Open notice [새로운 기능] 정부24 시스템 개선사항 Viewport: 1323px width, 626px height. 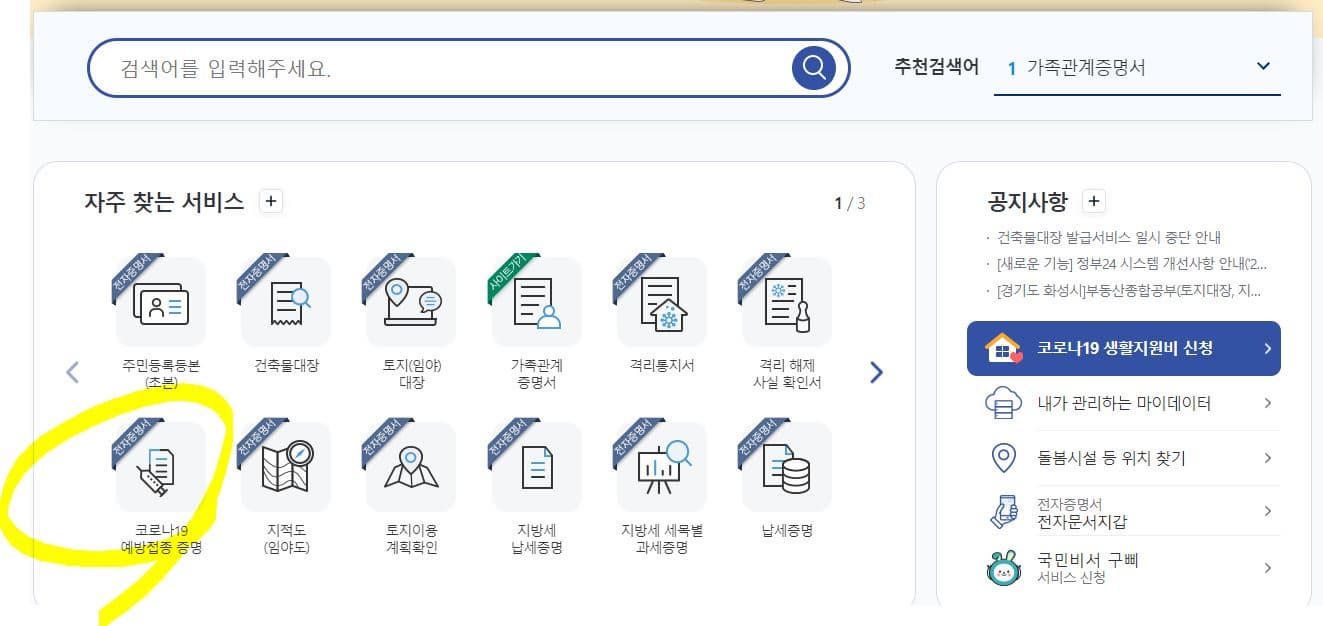[x=1132, y=264]
